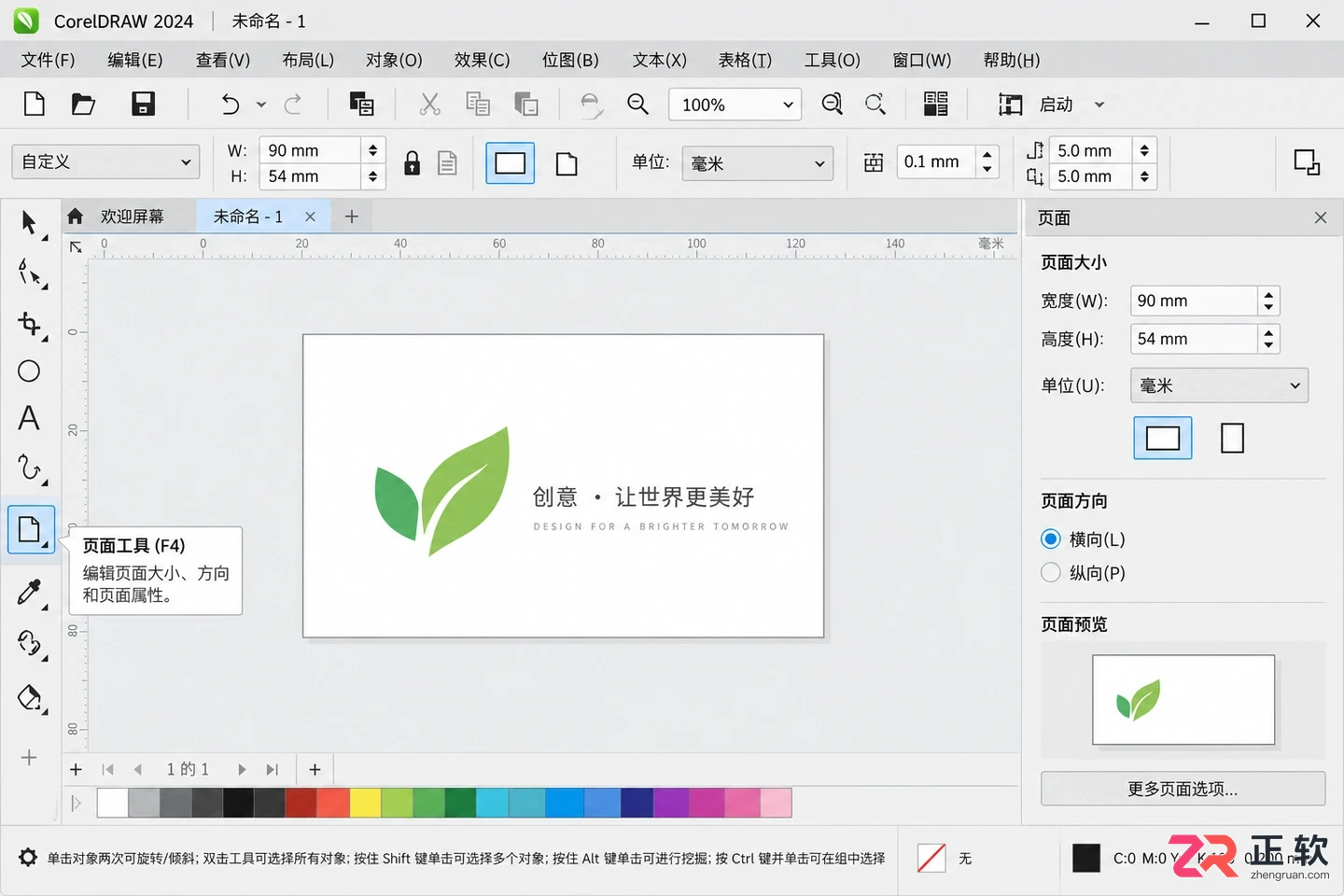Select the Ellipse tool
1344x896 pixels.
pos(29,371)
